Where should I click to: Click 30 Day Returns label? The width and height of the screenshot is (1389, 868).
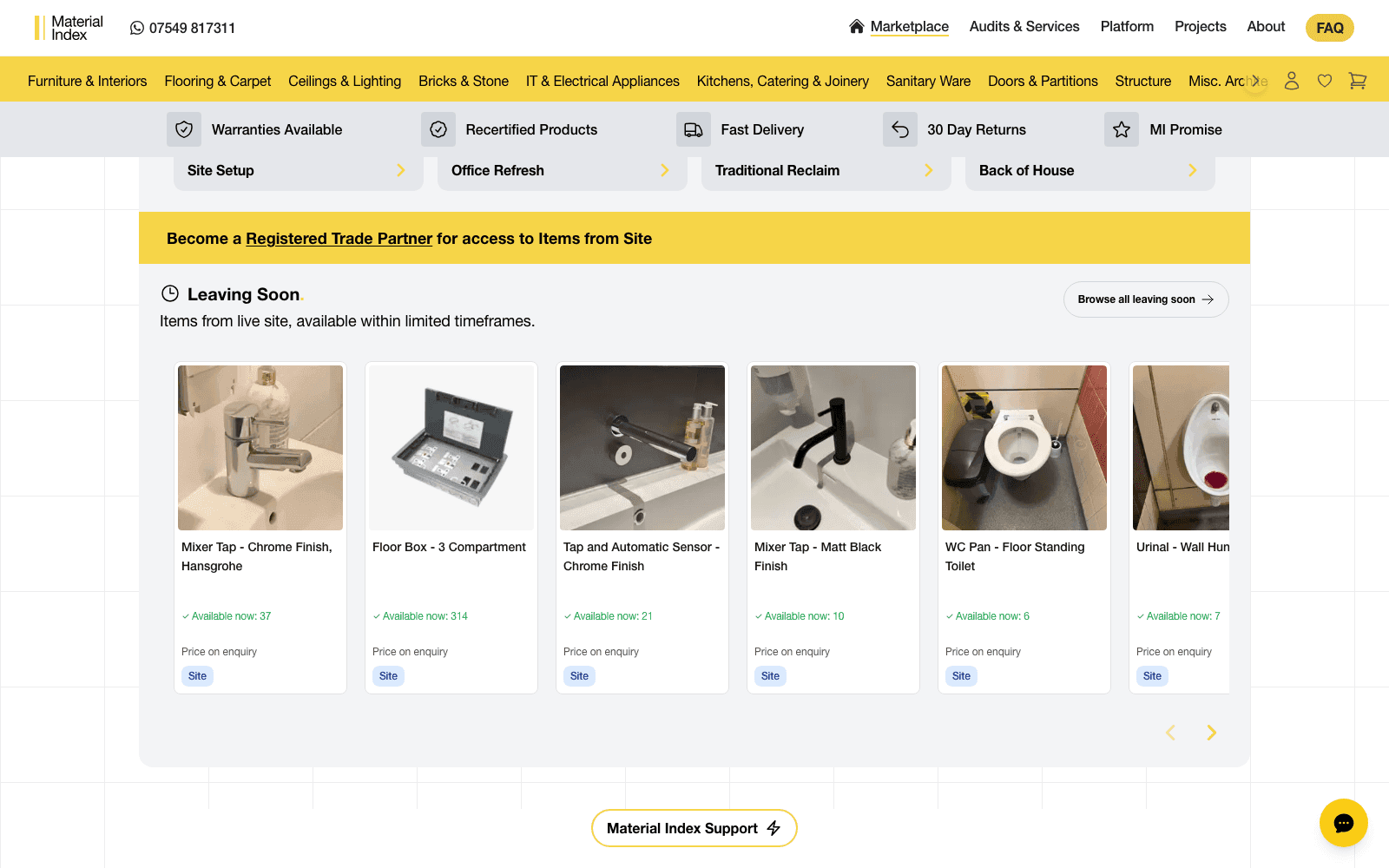[x=977, y=129]
